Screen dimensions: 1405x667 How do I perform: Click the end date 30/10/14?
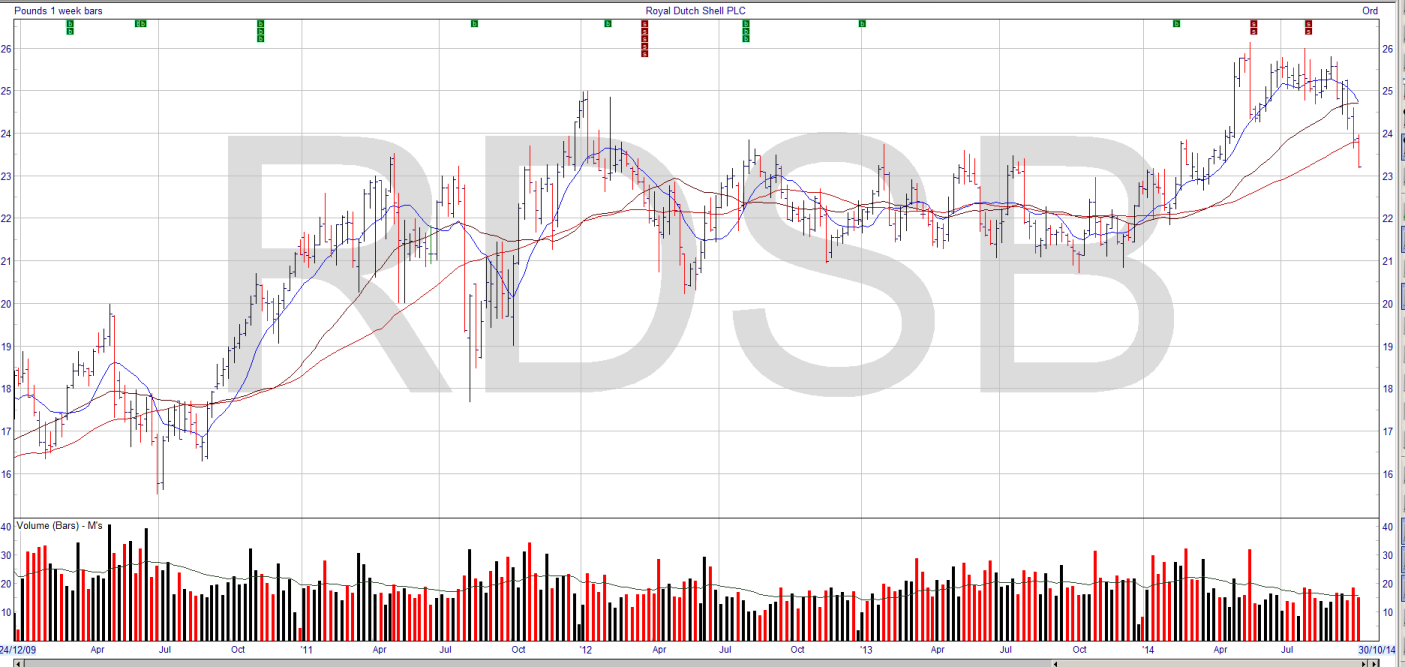1376,650
